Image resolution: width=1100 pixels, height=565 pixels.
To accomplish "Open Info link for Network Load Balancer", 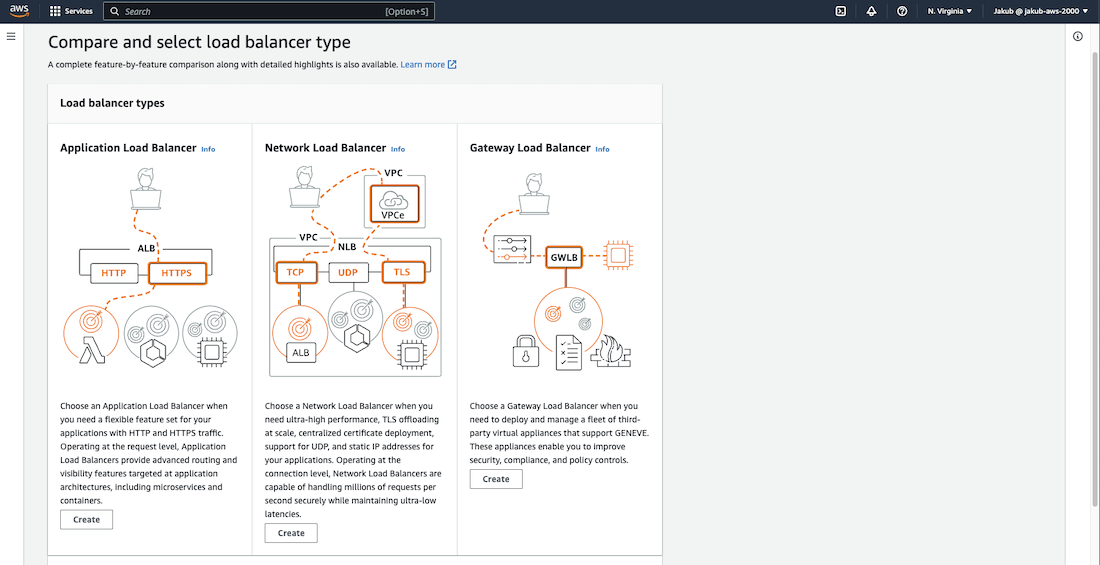I will 398,149.
